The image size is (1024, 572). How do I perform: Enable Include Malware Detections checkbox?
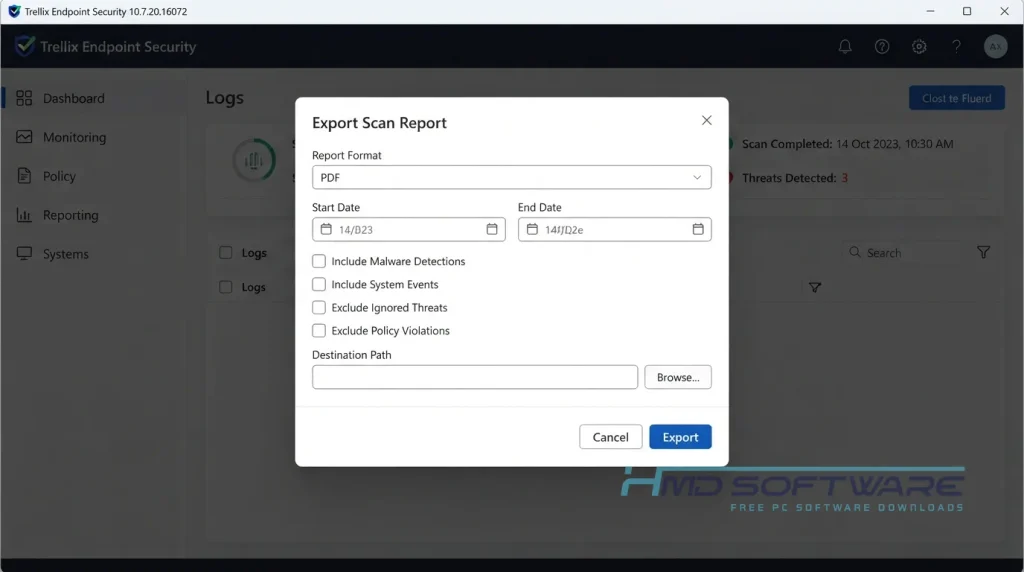319,261
